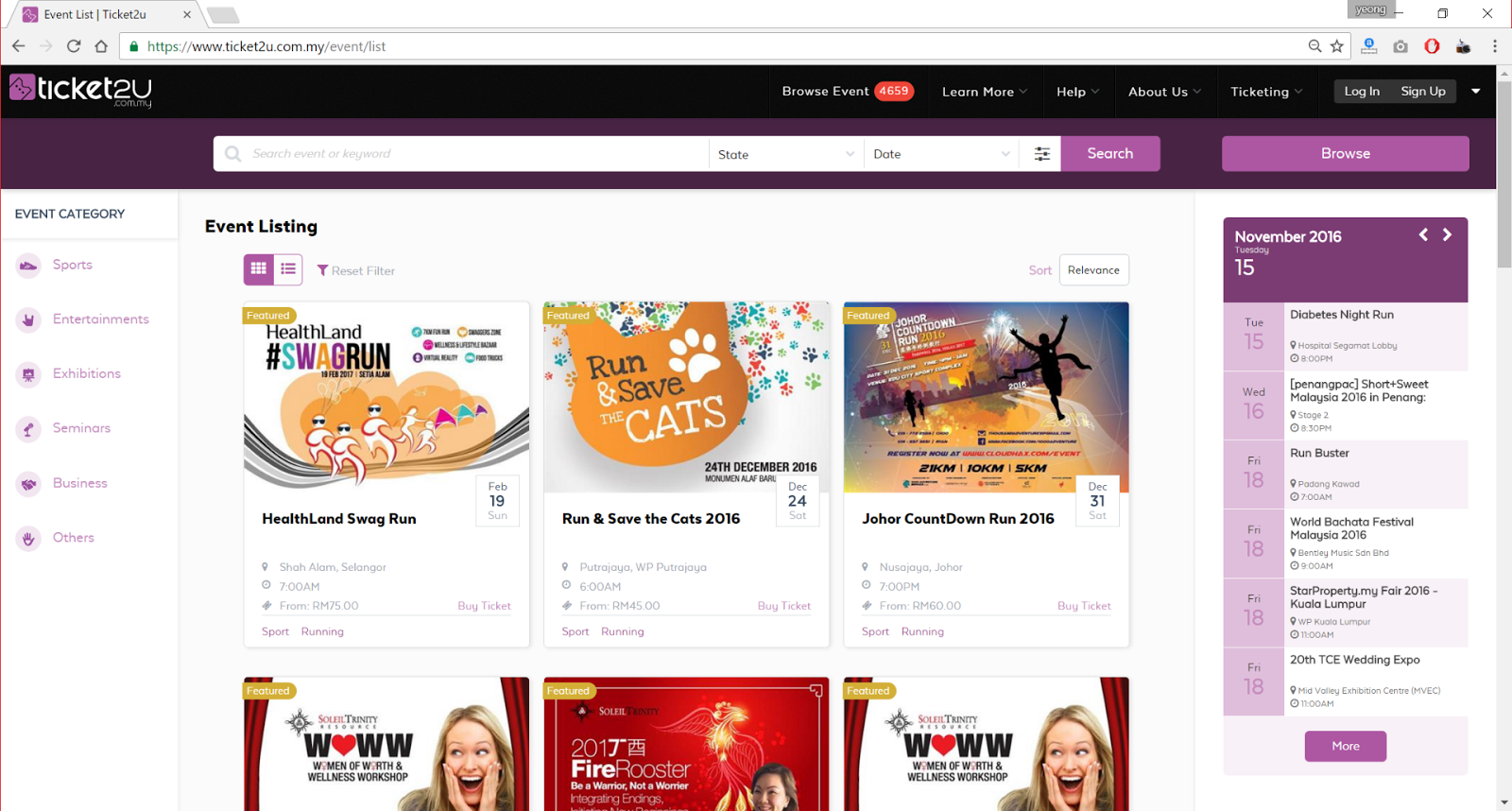The height and width of the screenshot is (811, 1512).
Task: Open browser home page
Action: (x=101, y=46)
